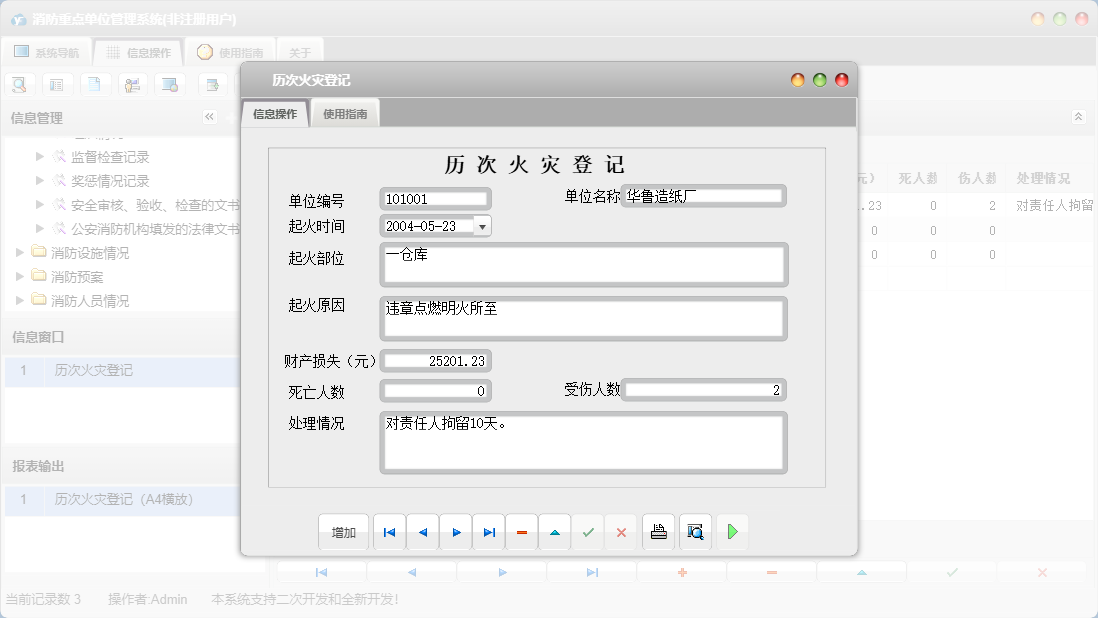Delete the current record via the red minus icon
This screenshot has height=618, width=1098.
click(521, 532)
